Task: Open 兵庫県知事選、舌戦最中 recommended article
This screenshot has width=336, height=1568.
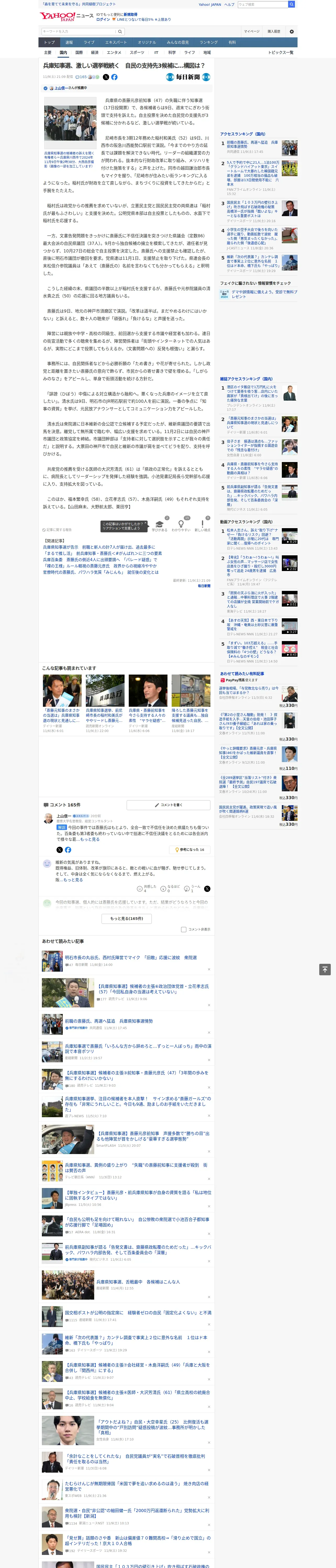Action: tap(138, 1282)
